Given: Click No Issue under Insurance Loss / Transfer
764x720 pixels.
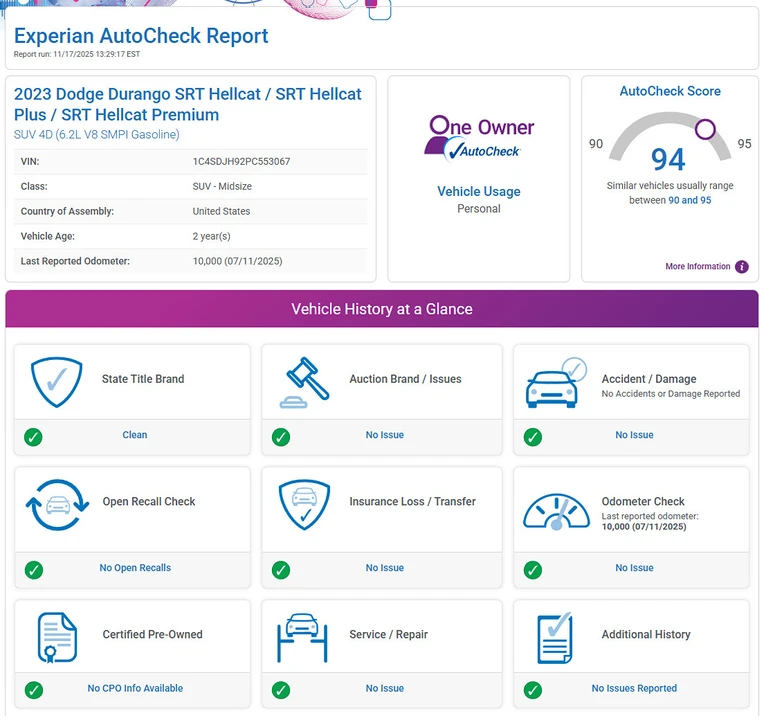Looking at the screenshot, I should tap(384, 568).
